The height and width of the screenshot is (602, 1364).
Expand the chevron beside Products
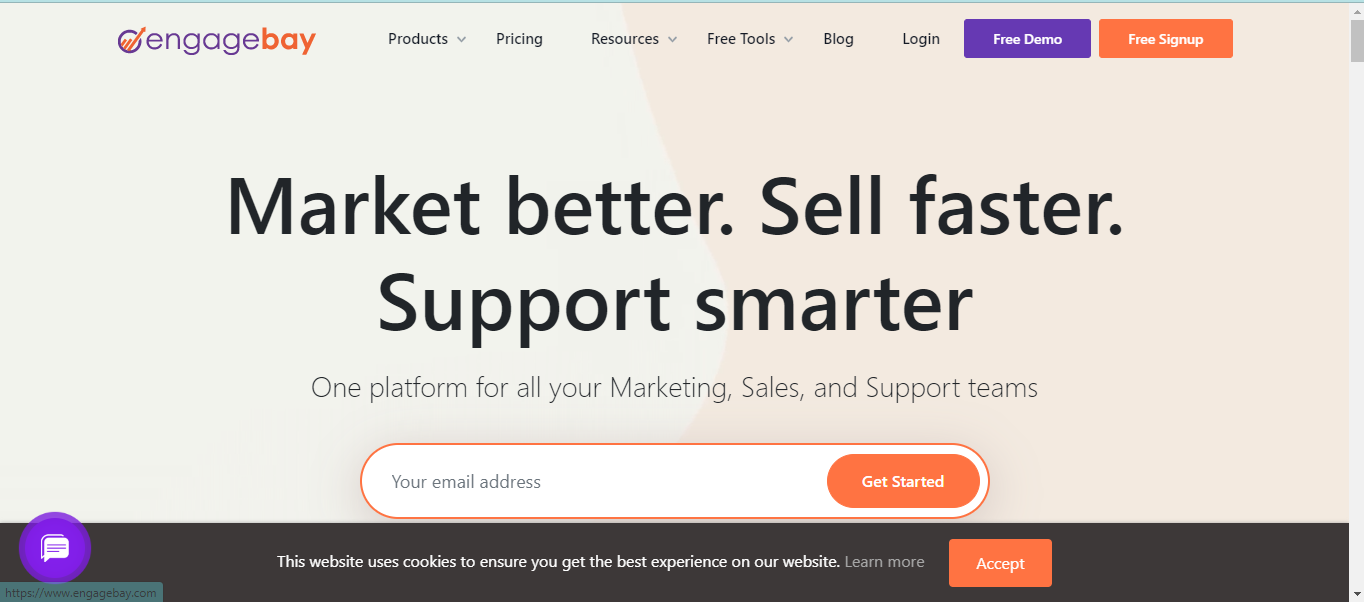(x=461, y=40)
